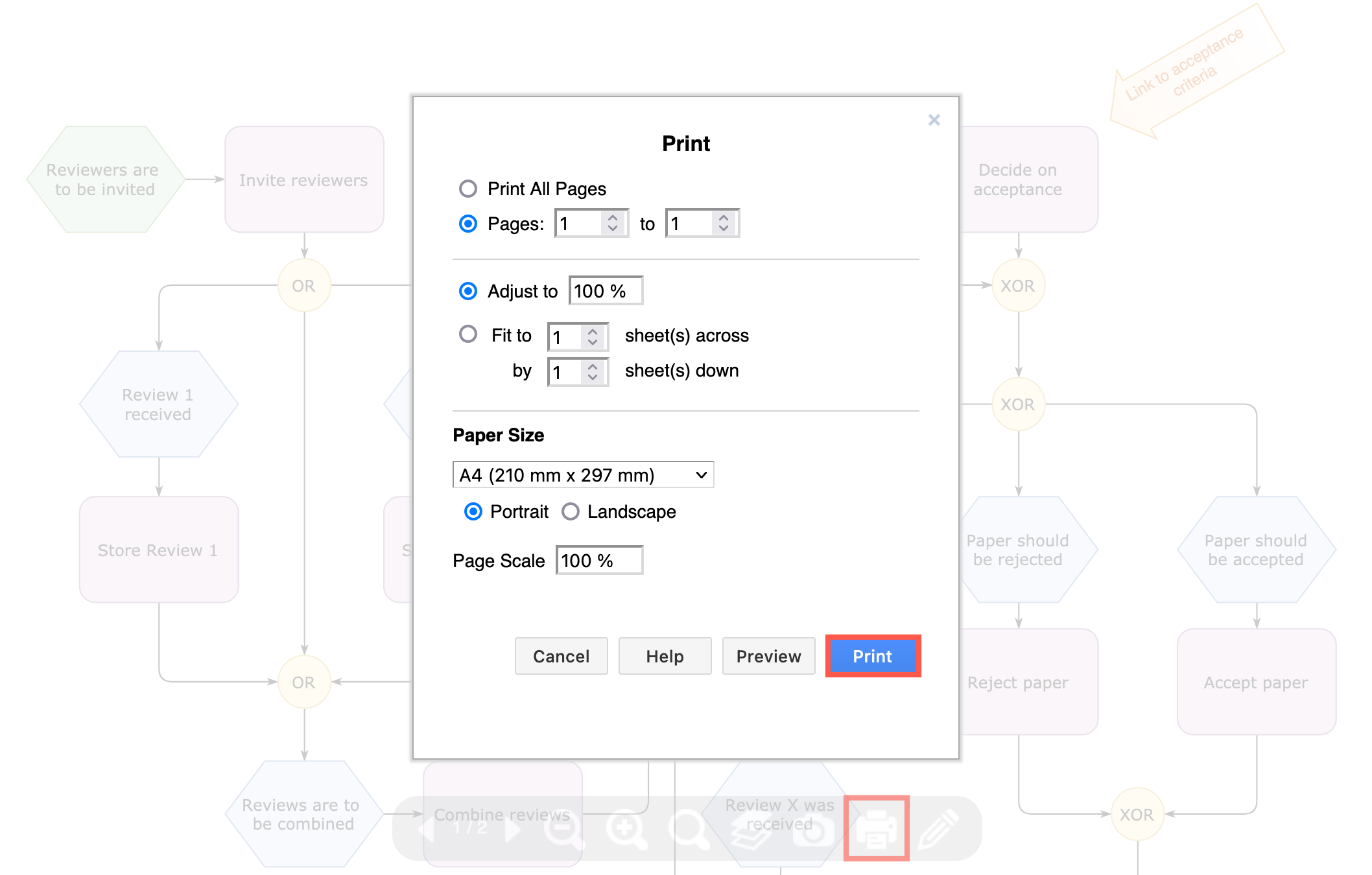Screen dimensions: 1372x875
Task: Open the diagram with the Edit pencil icon
Action: tap(940, 830)
